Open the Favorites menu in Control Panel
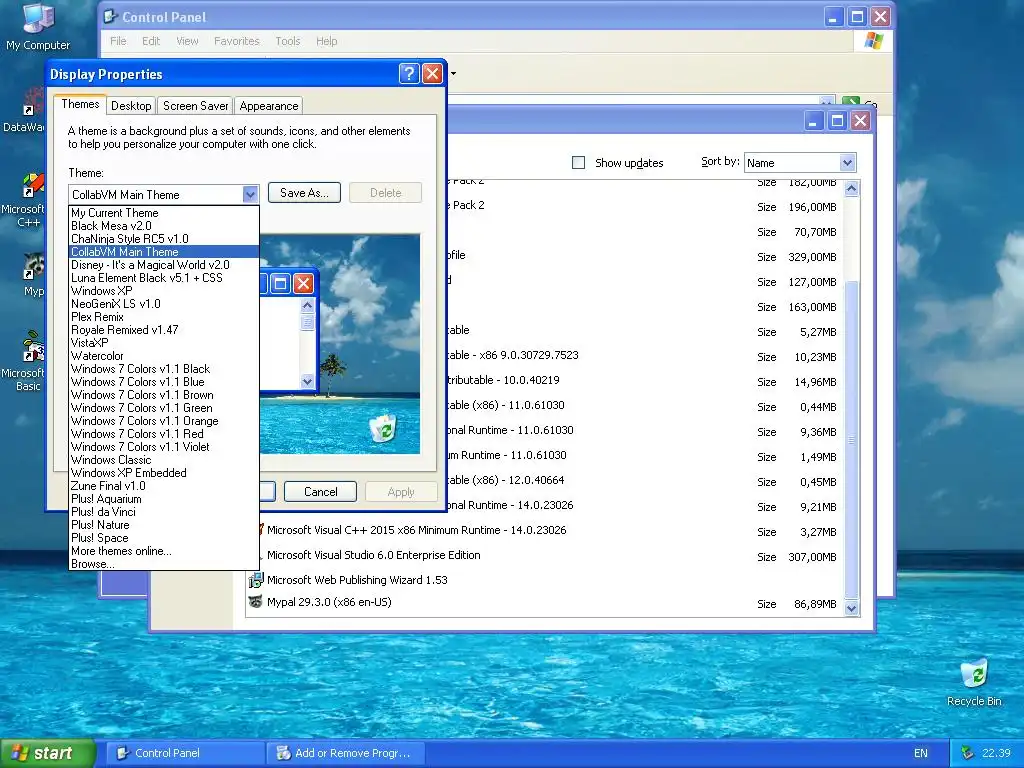1024x768 pixels. [x=236, y=41]
